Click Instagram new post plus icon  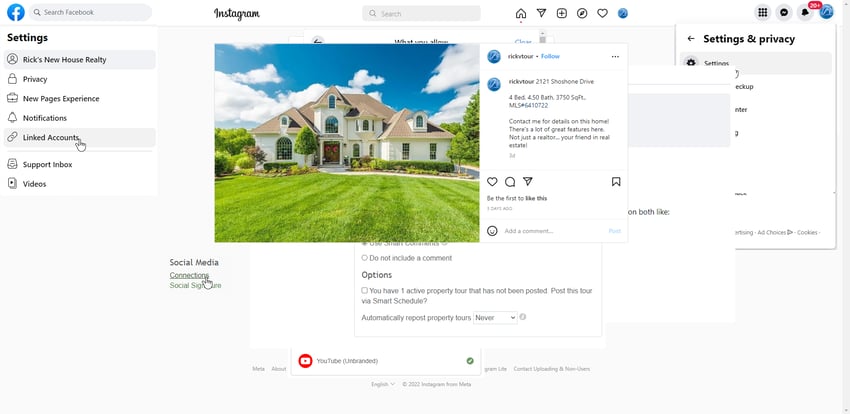click(x=562, y=14)
